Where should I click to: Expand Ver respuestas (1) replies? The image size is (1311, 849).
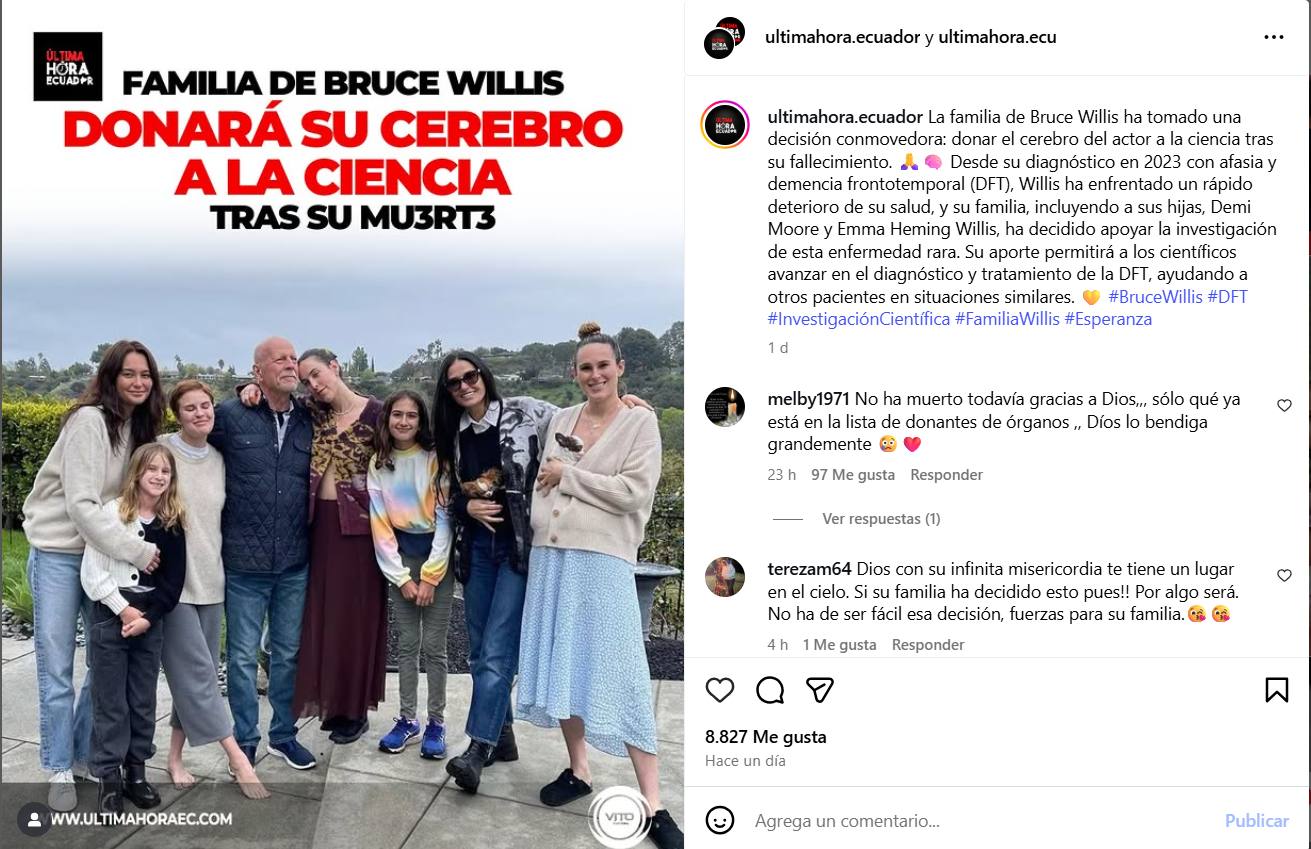881,519
